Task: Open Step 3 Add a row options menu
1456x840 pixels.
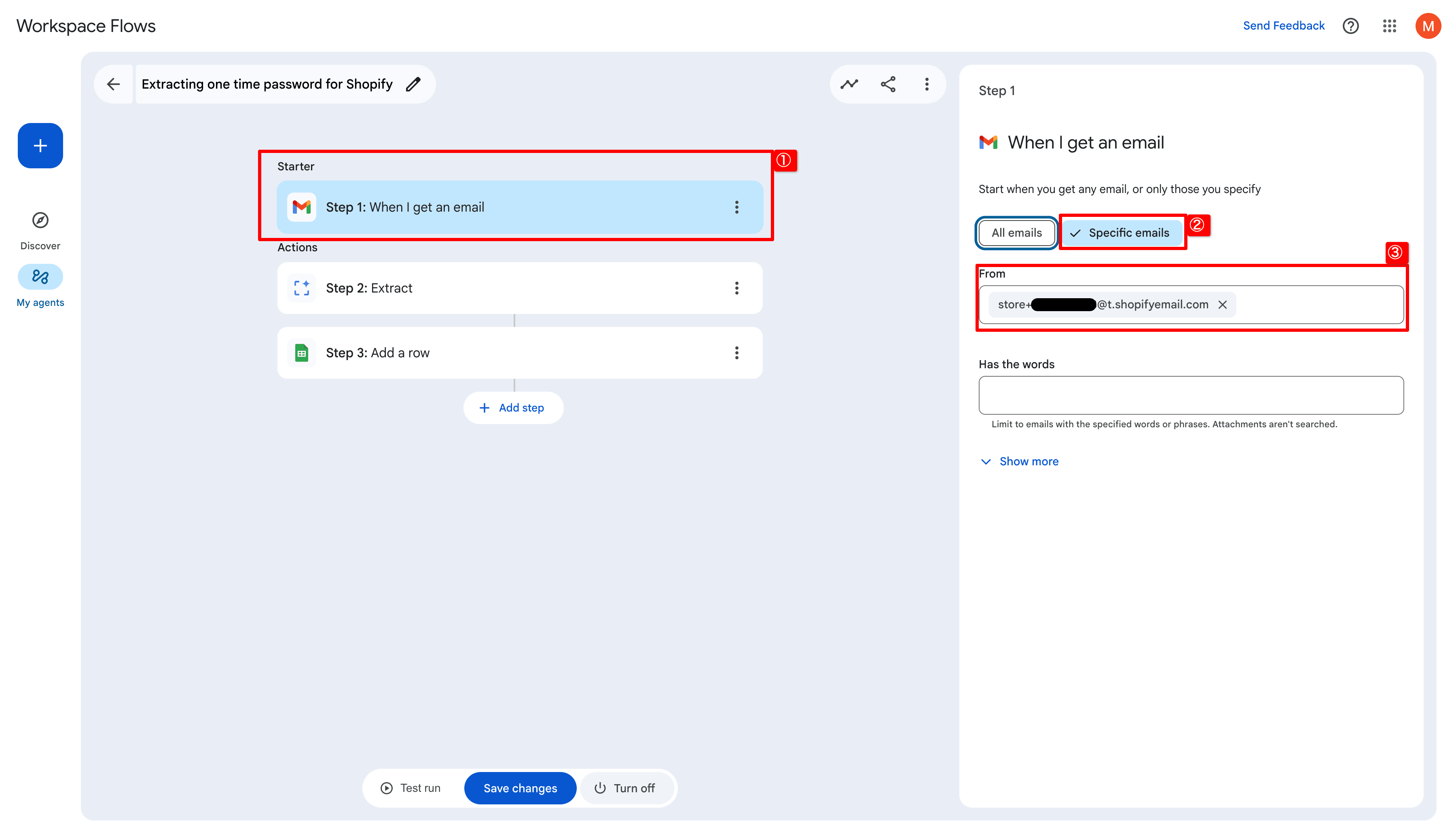Action: (x=736, y=353)
